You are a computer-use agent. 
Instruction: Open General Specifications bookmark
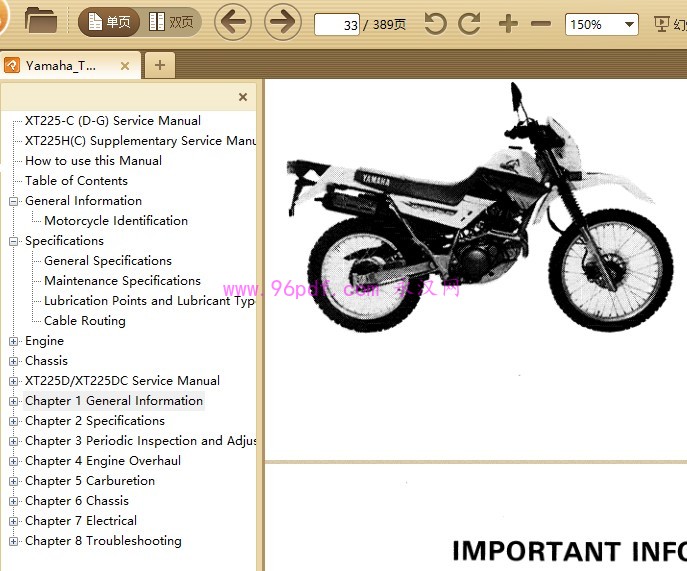pos(108,261)
